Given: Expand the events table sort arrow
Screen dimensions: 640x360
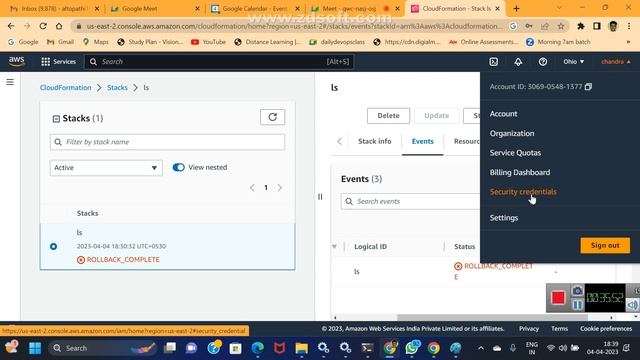Looking at the screenshot, I should pyautogui.click(x=335, y=247).
